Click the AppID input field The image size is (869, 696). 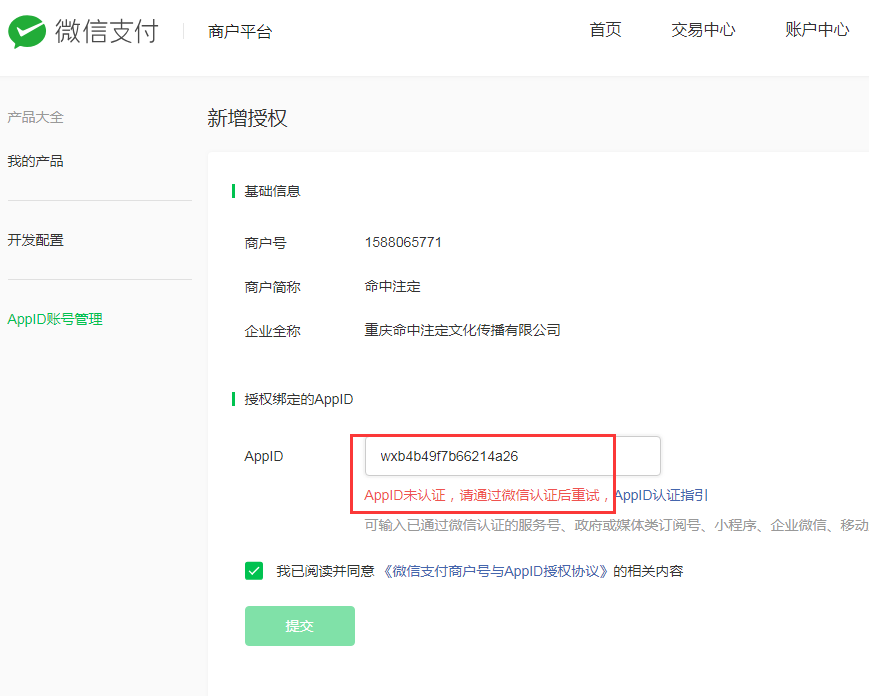click(513, 456)
